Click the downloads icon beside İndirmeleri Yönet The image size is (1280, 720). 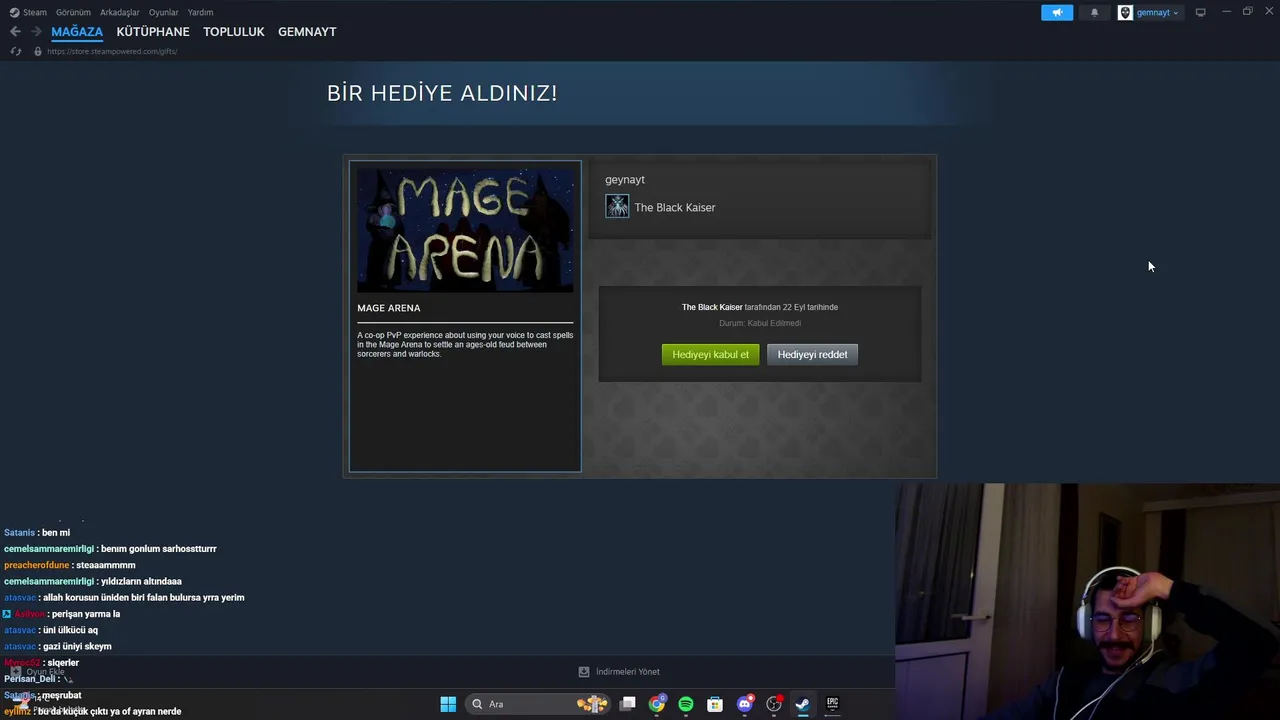pos(584,672)
